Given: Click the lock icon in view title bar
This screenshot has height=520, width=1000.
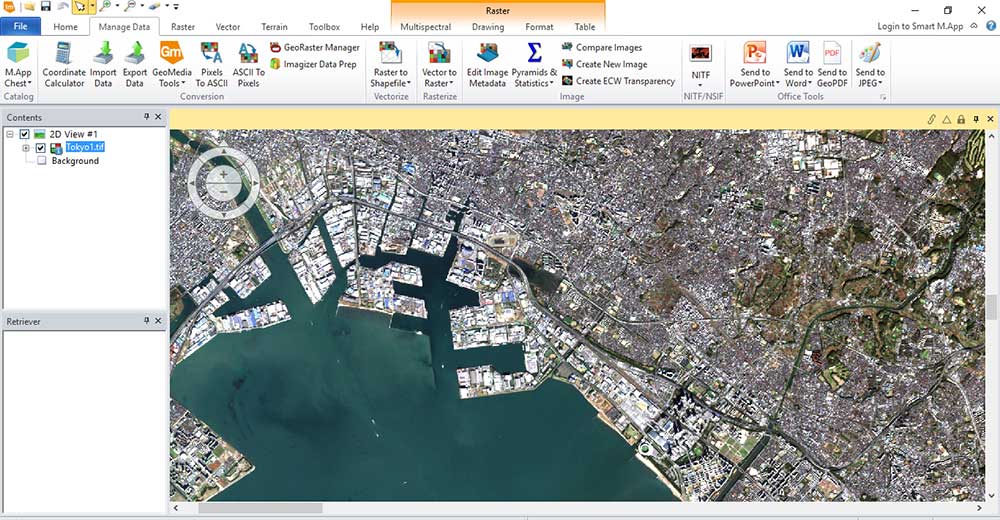Looking at the screenshot, I should (961, 119).
